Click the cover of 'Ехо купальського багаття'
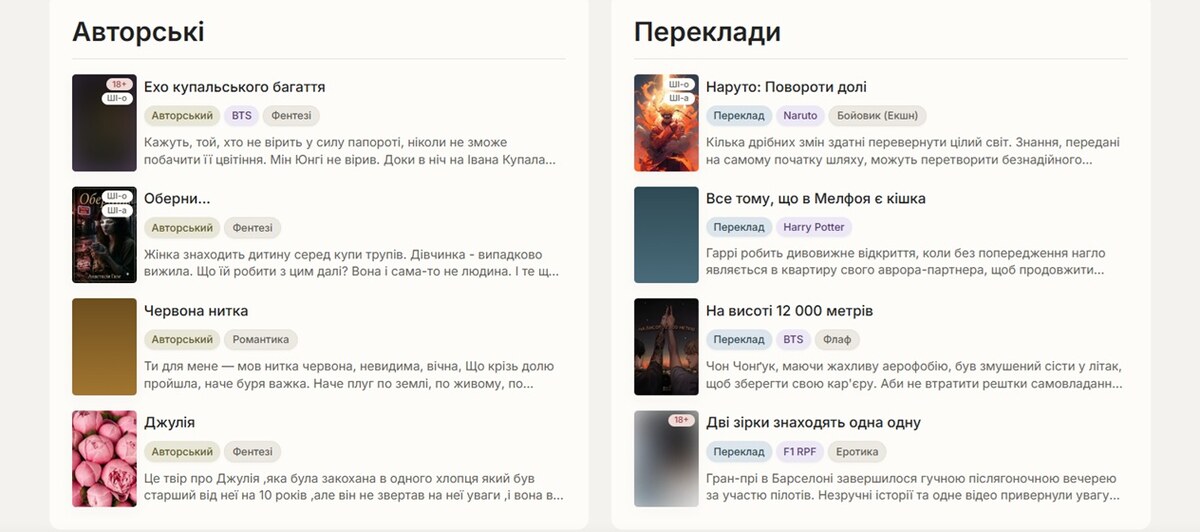This screenshot has height=532, width=1200. tap(104, 123)
